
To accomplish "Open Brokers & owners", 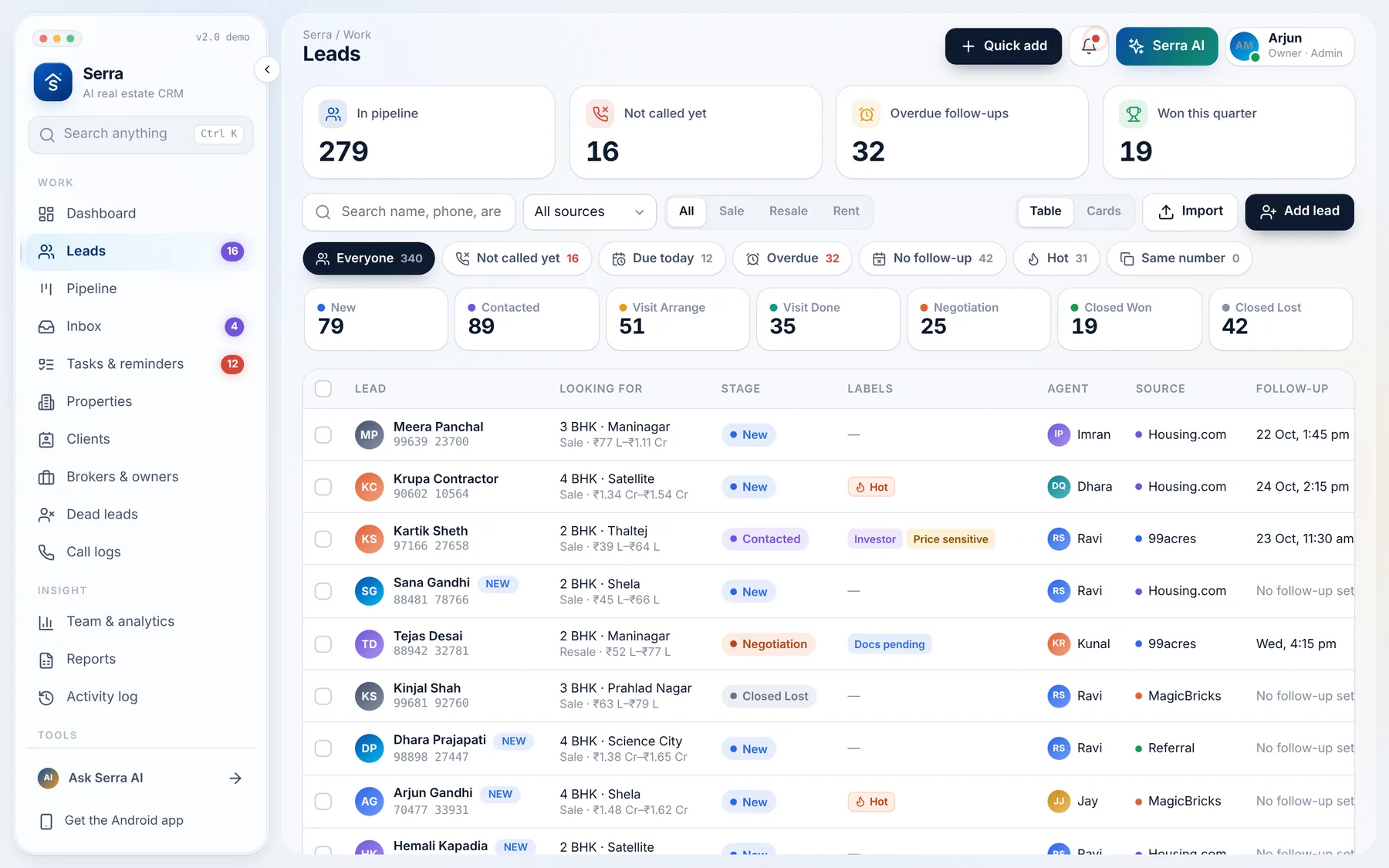I will (x=140, y=477).
